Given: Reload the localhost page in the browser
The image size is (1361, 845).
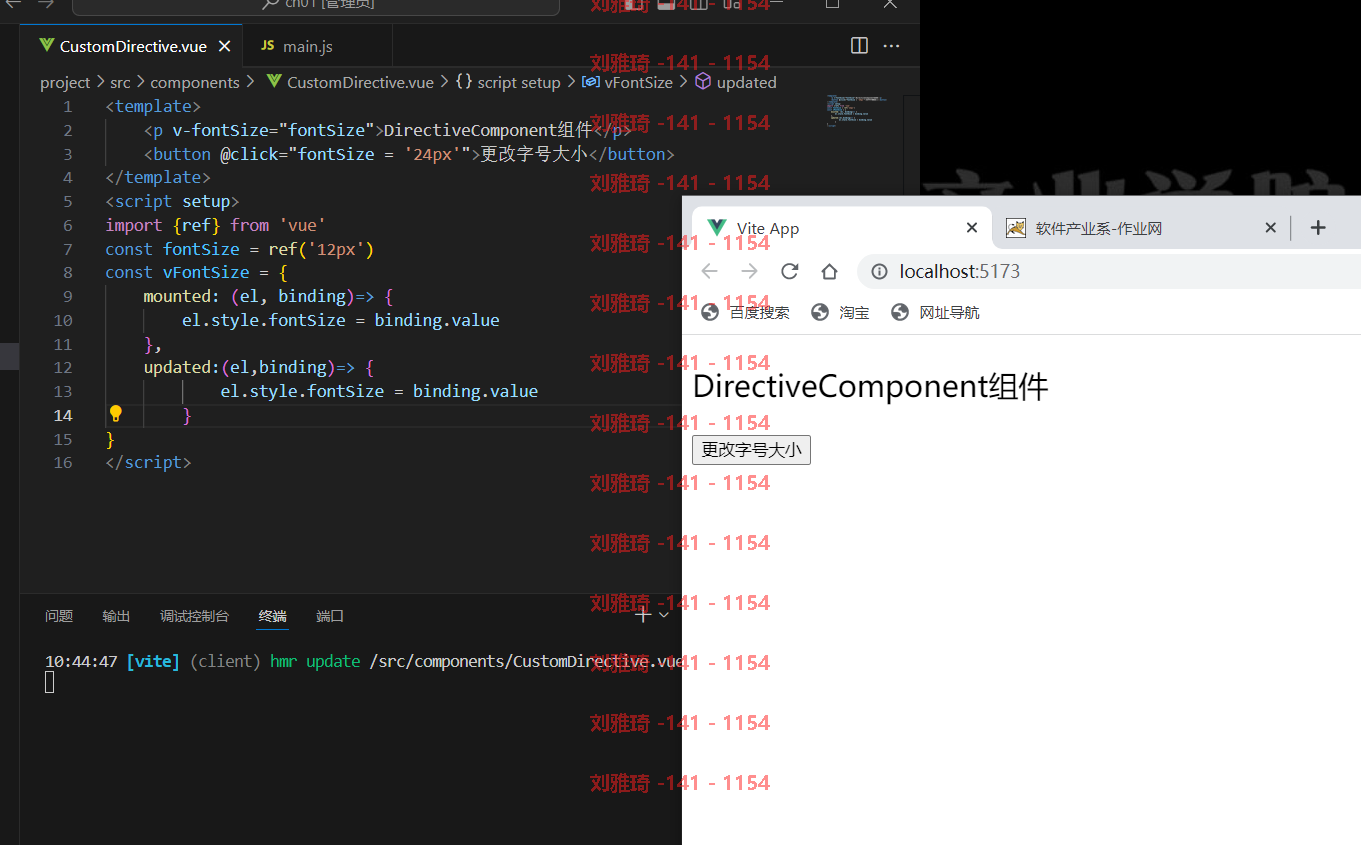Looking at the screenshot, I should (x=789, y=271).
